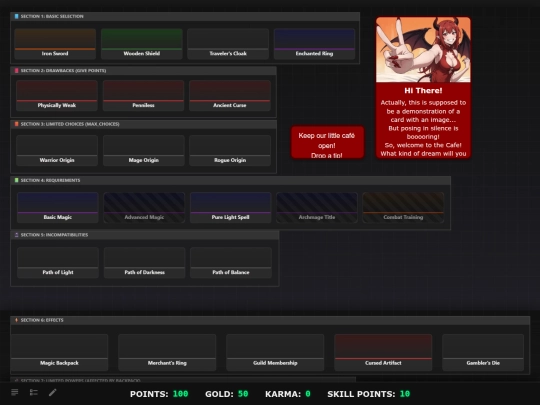The width and height of the screenshot is (540, 405).
Task: Click the "Hi There!" card heading
Action: click(423, 91)
